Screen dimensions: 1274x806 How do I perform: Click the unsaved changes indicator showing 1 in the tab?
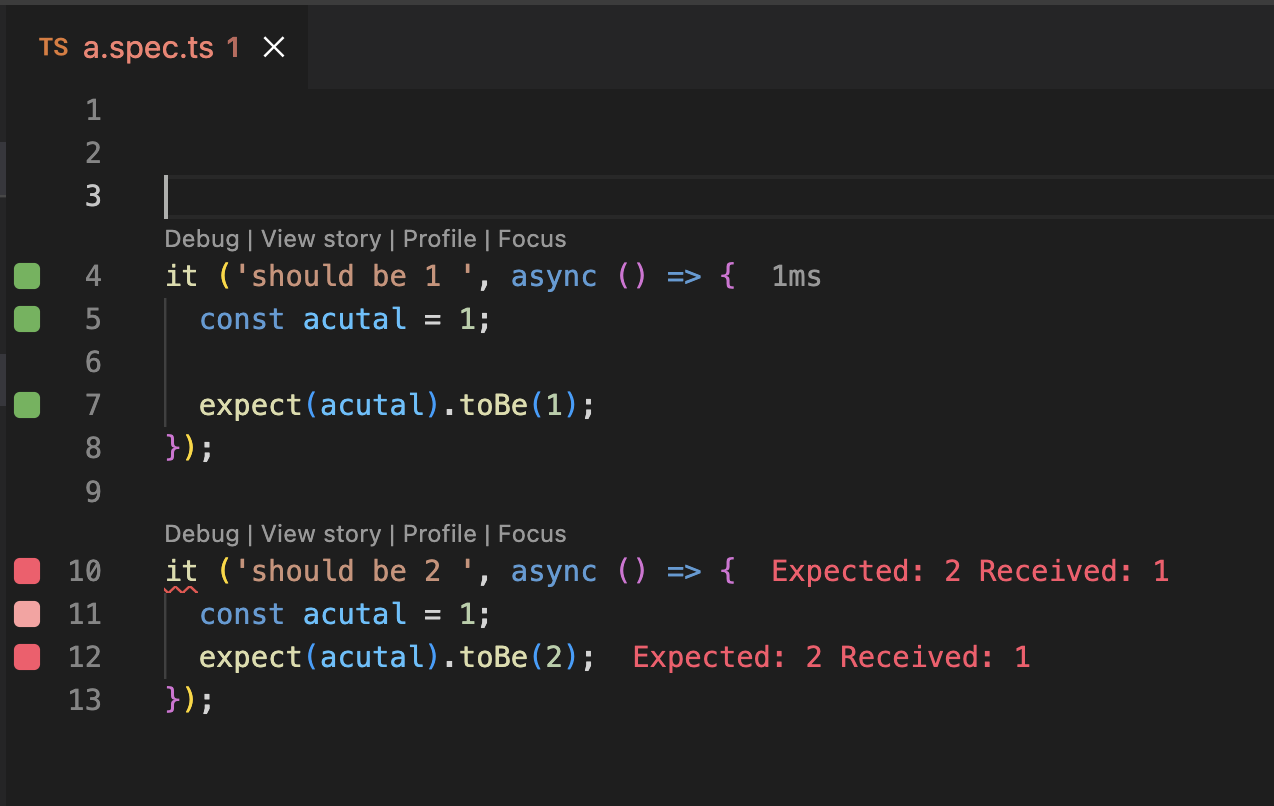point(232,46)
